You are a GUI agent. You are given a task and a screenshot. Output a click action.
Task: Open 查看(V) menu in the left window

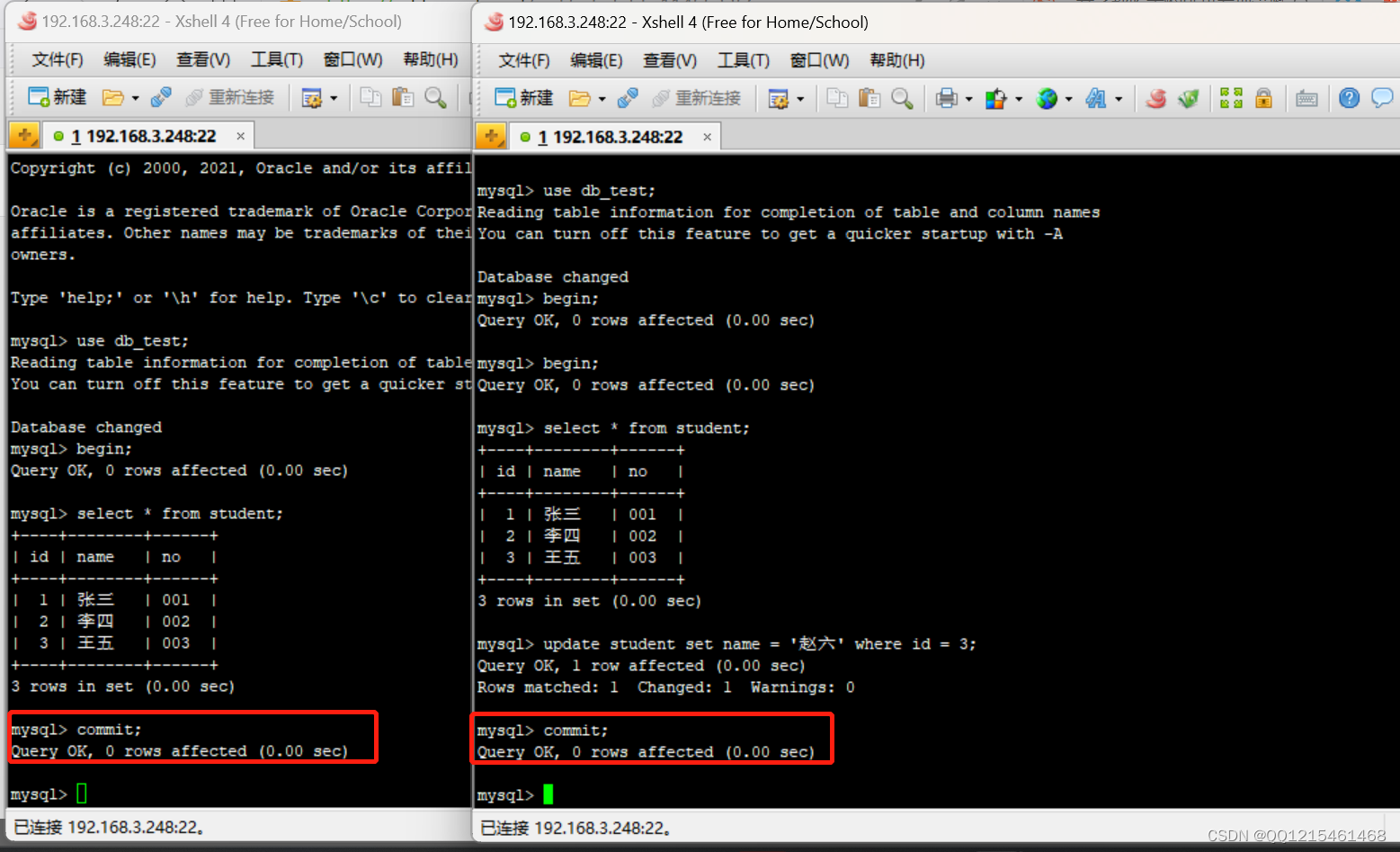[x=203, y=59]
